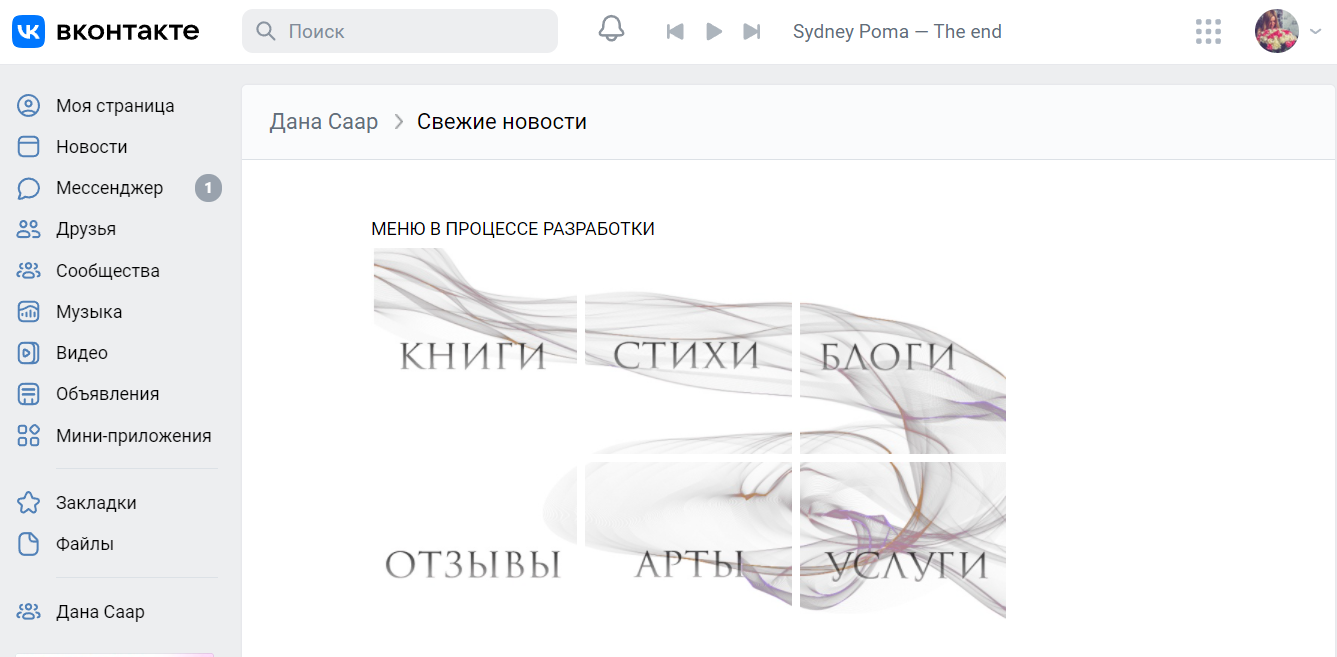Skip to previous track

coord(675,32)
